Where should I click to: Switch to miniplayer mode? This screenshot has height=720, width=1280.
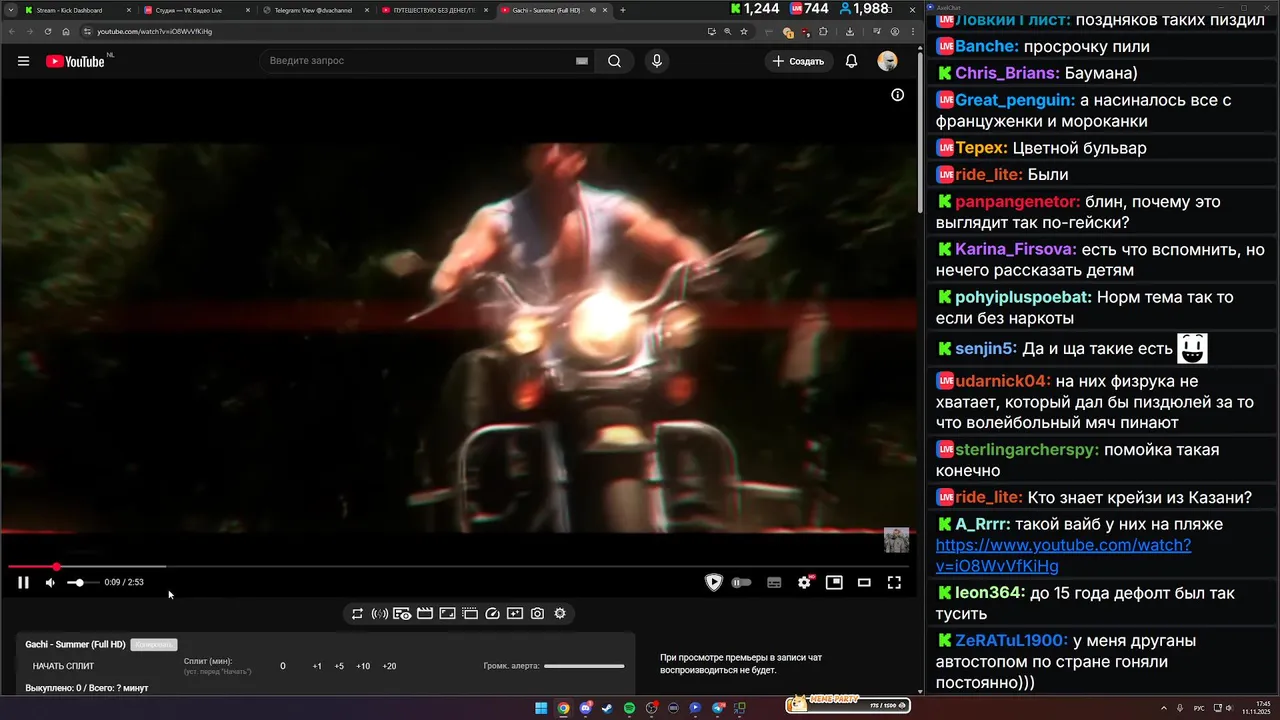[834, 582]
